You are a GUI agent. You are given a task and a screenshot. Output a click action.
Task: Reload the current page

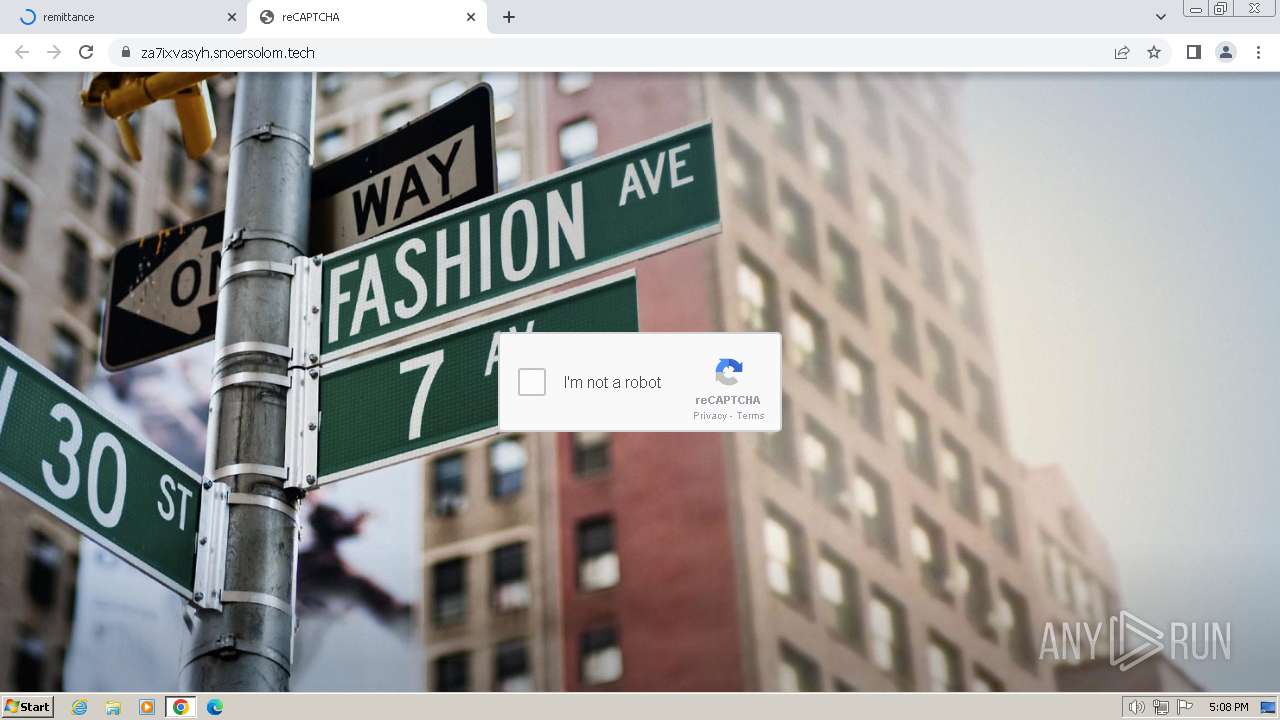click(x=86, y=52)
